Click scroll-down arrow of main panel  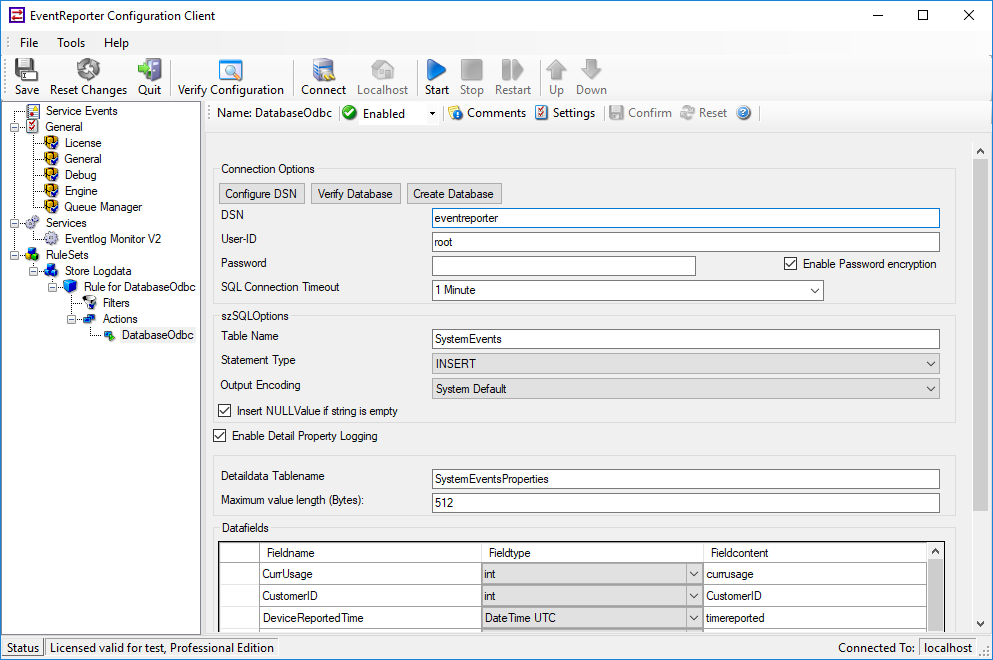(x=980, y=623)
